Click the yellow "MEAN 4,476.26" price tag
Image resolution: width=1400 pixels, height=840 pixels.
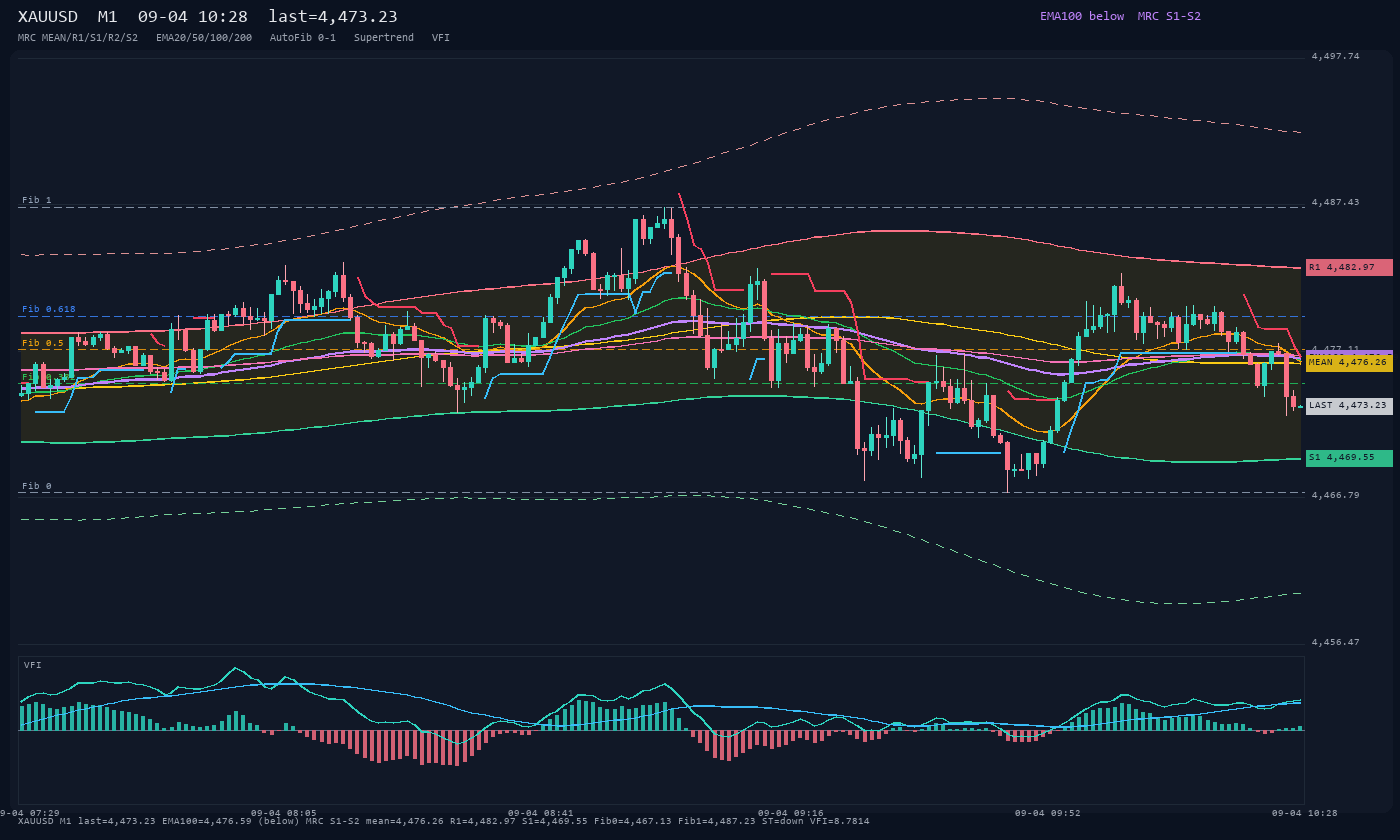point(1349,362)
